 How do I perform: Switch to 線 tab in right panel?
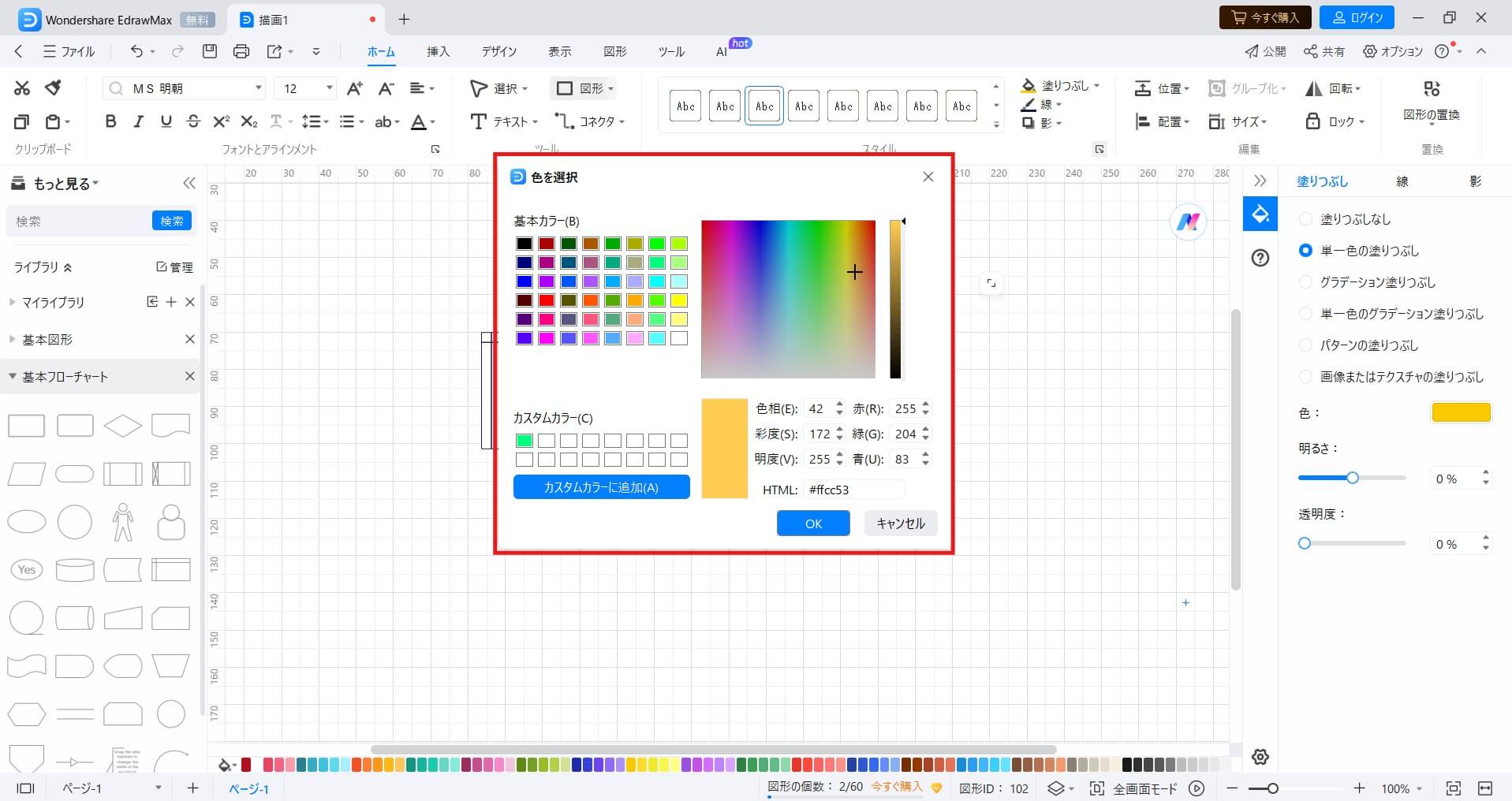pyautogui.click(x=1402, y=181)
